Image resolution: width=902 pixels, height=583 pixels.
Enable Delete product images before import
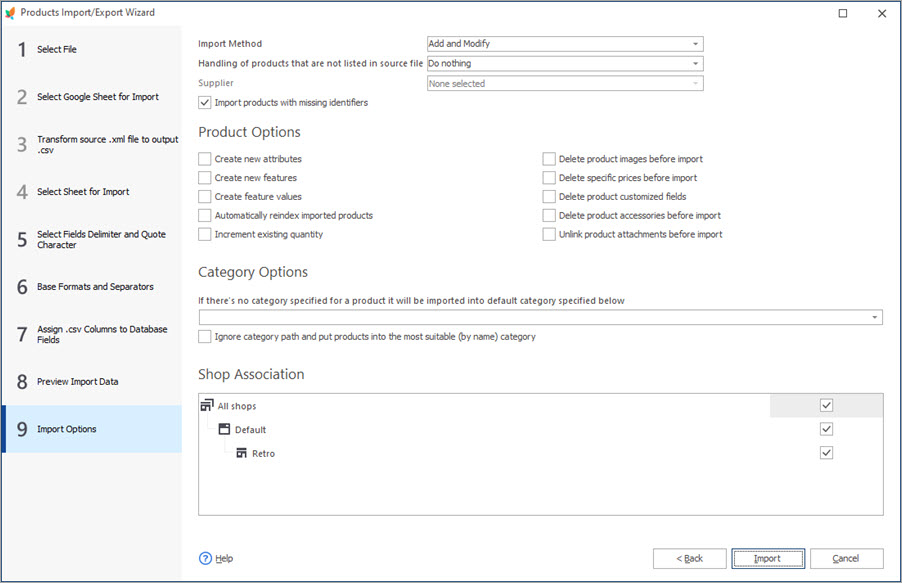click(x=549, y=159)
